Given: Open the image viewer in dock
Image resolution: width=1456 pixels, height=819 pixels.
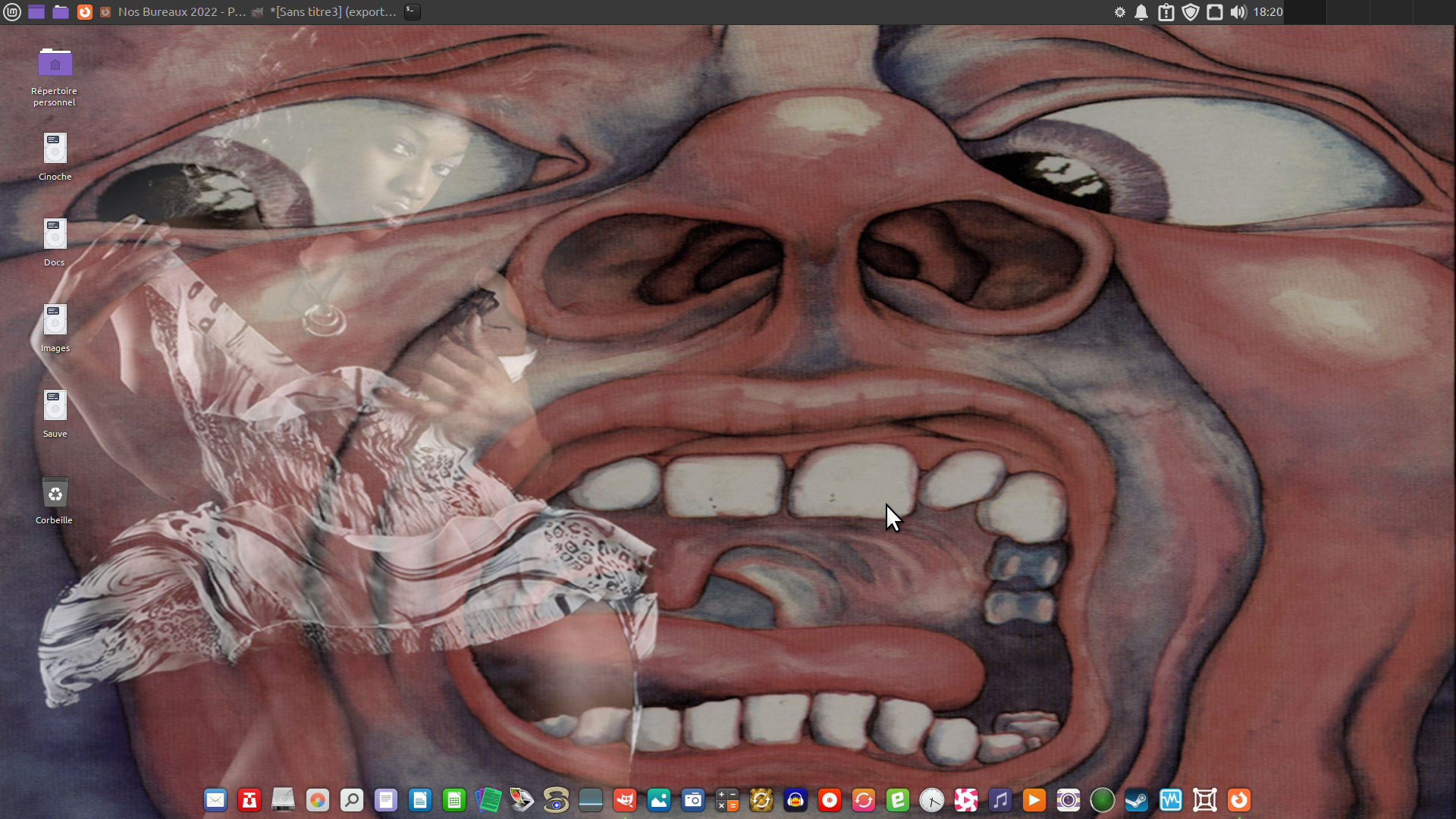Looking at the screenshot, I should (659, 800).
